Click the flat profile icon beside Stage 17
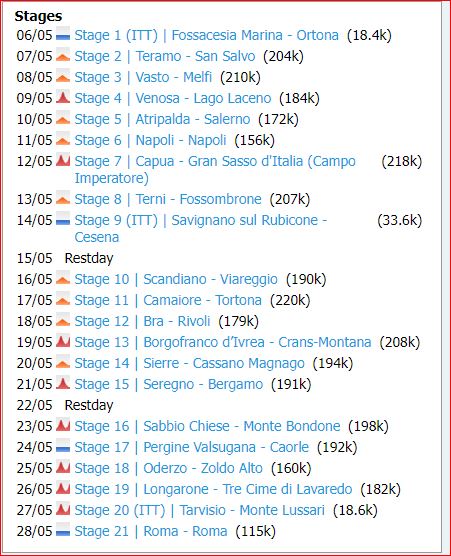This screenshot has width=451, height=556. [63, 445]
